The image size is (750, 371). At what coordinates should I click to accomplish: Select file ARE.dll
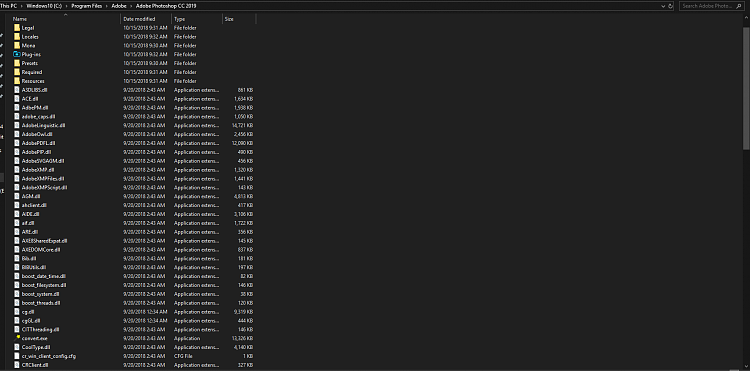pos(30,231)
